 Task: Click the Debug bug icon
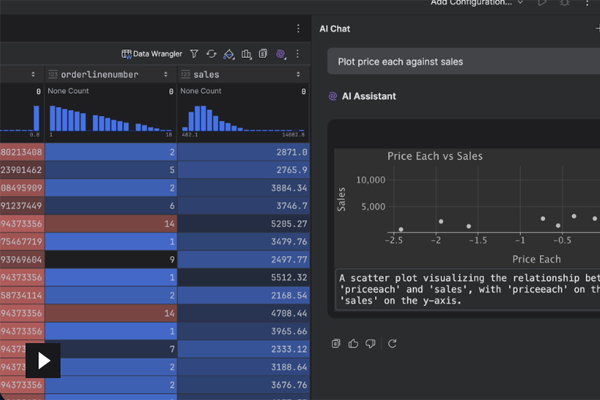click(x=564, y=3)
